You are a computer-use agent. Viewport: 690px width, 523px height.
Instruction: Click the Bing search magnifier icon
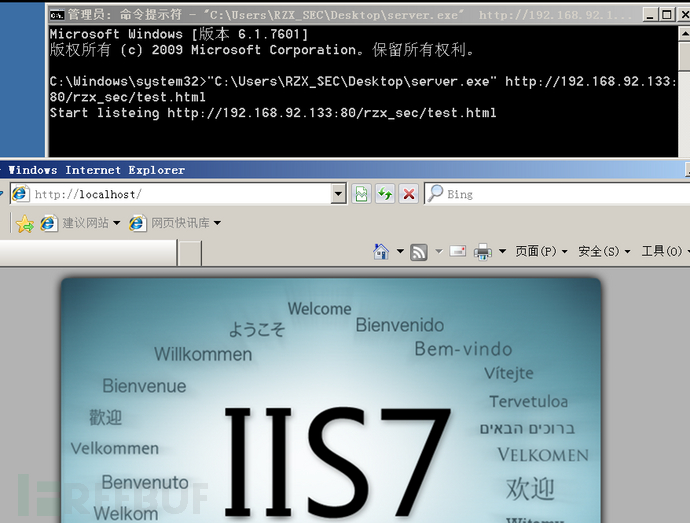pyautogui.click(x=436, y=193)
